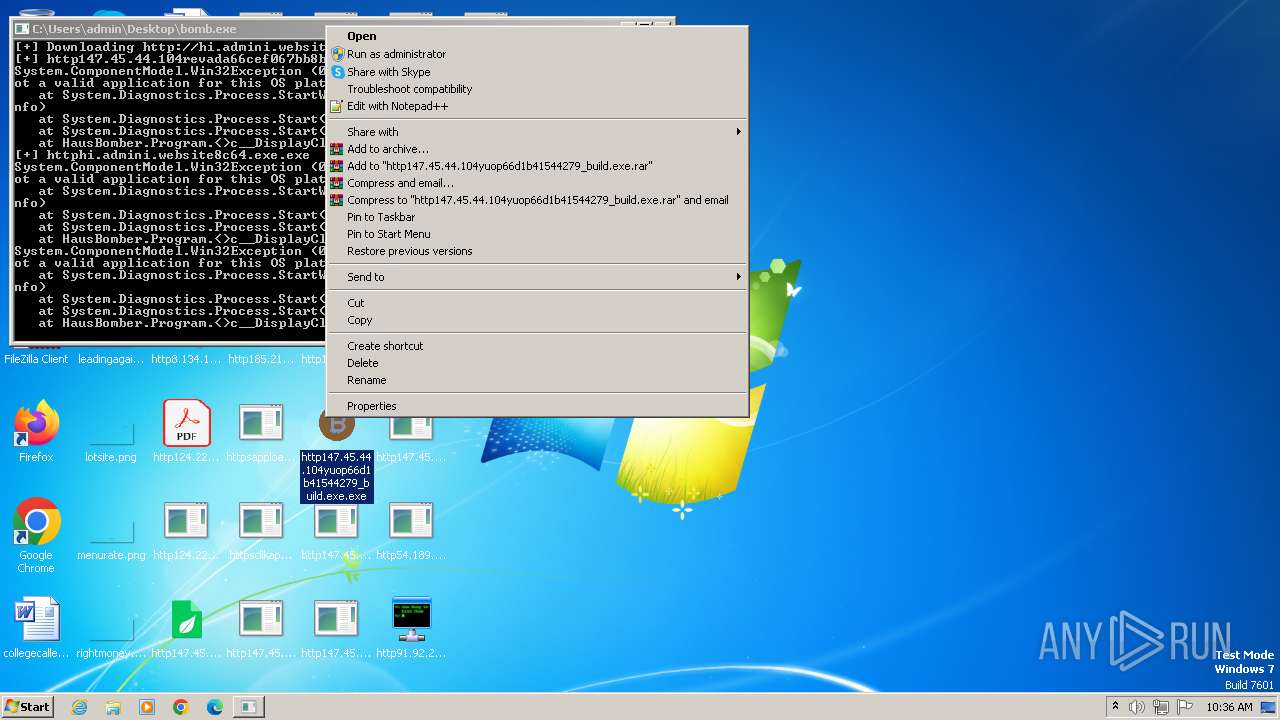
Task: Switch to bomb.exe taskbar button
Action: tap(248, 707)
